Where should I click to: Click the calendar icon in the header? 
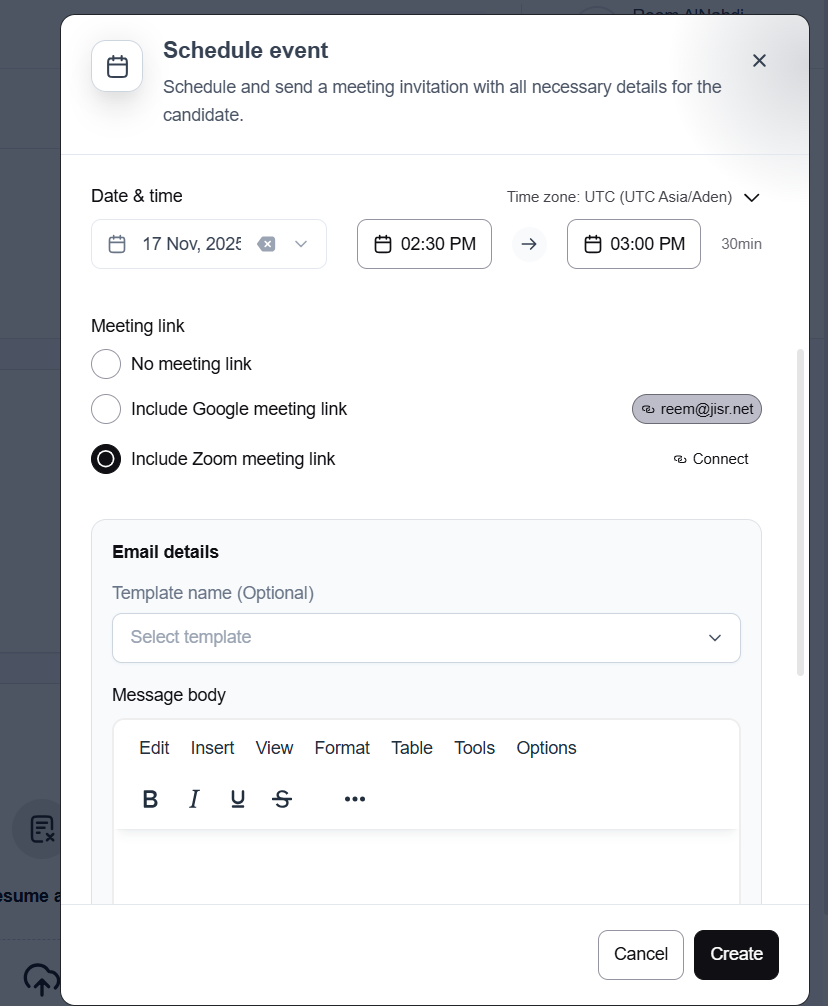pyautogui.click(x=117, y=67)
